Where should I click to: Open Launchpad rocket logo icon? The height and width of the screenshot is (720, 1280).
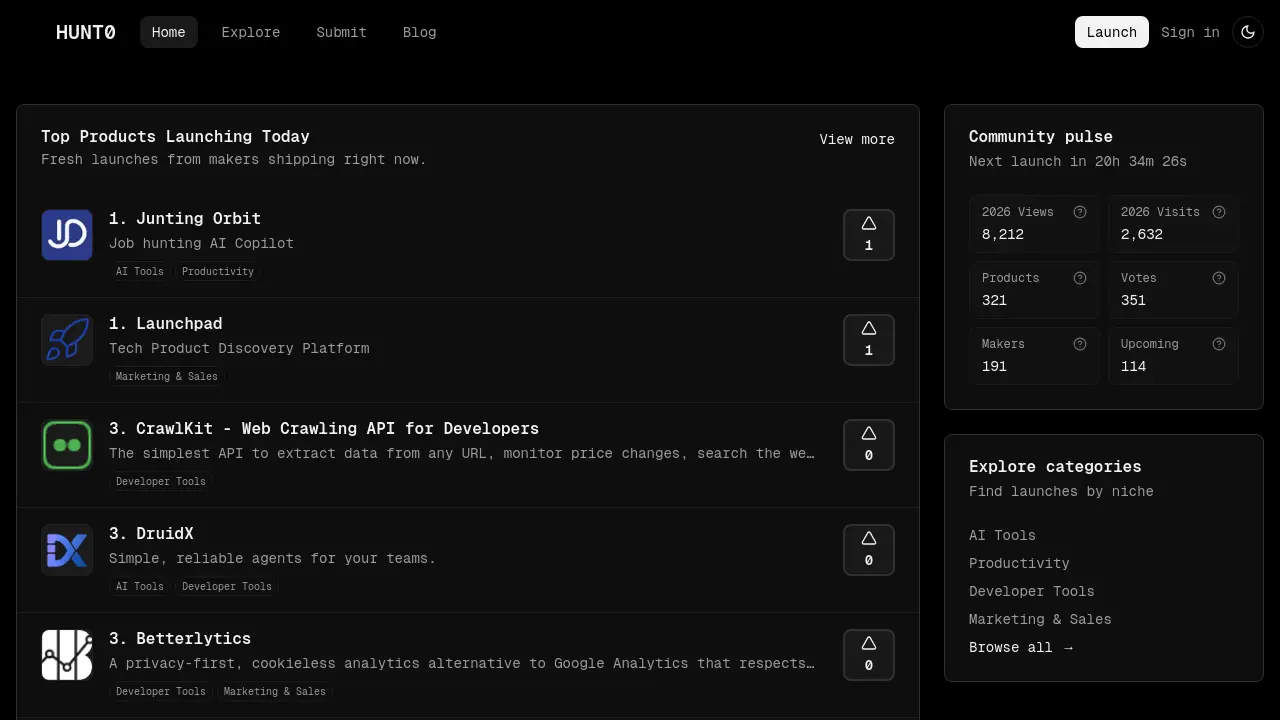(x=67, y=340)
